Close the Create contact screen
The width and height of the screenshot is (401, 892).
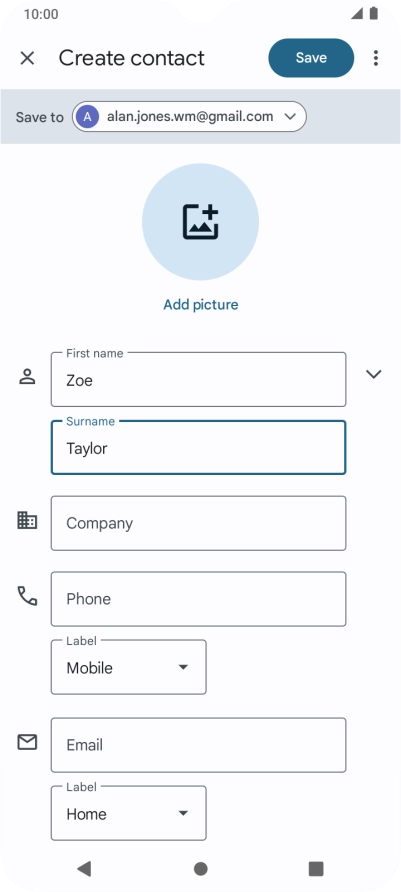pyautogui.click(x=27, y=58)
